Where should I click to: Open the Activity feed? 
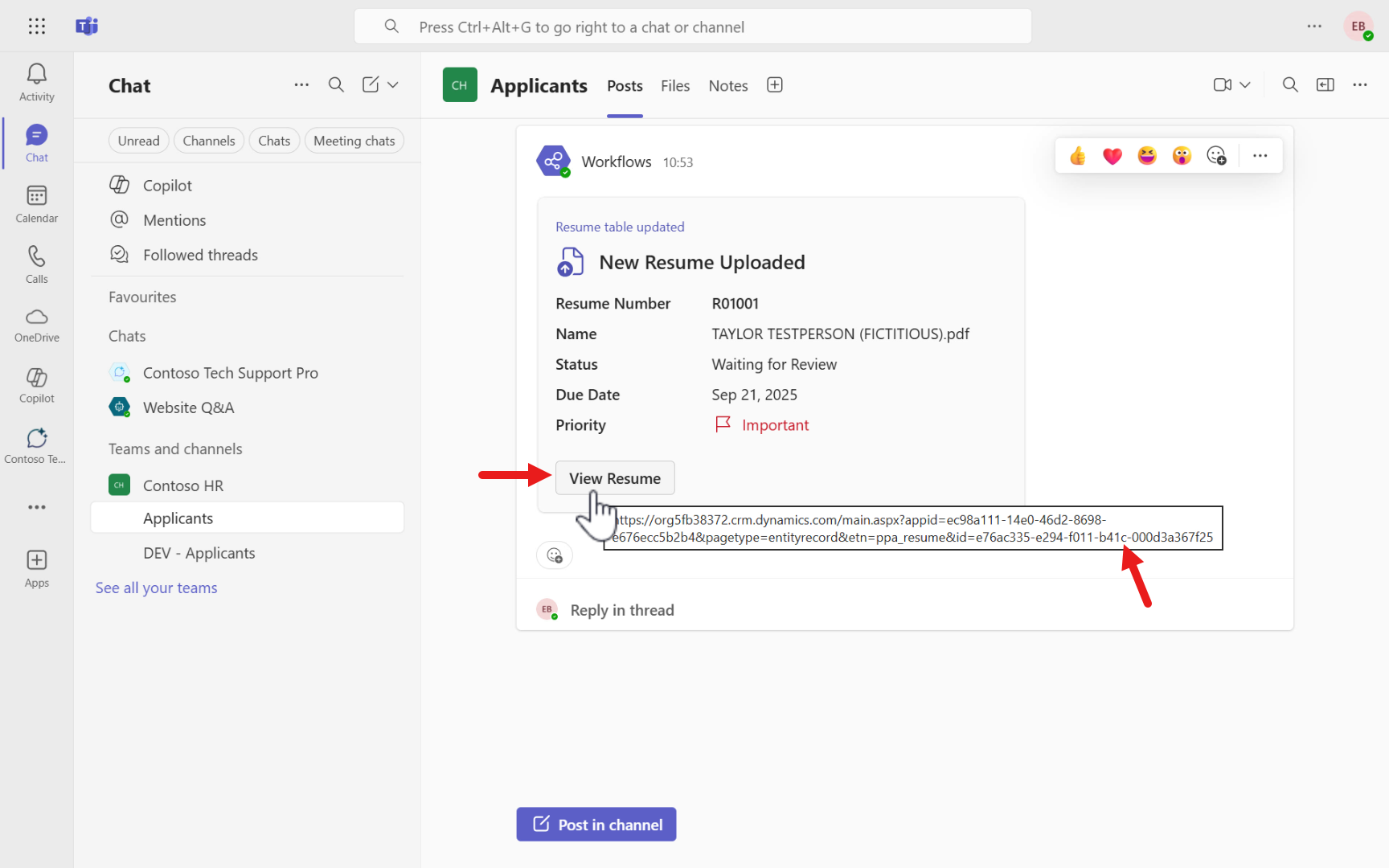click(x=36, y=80)
